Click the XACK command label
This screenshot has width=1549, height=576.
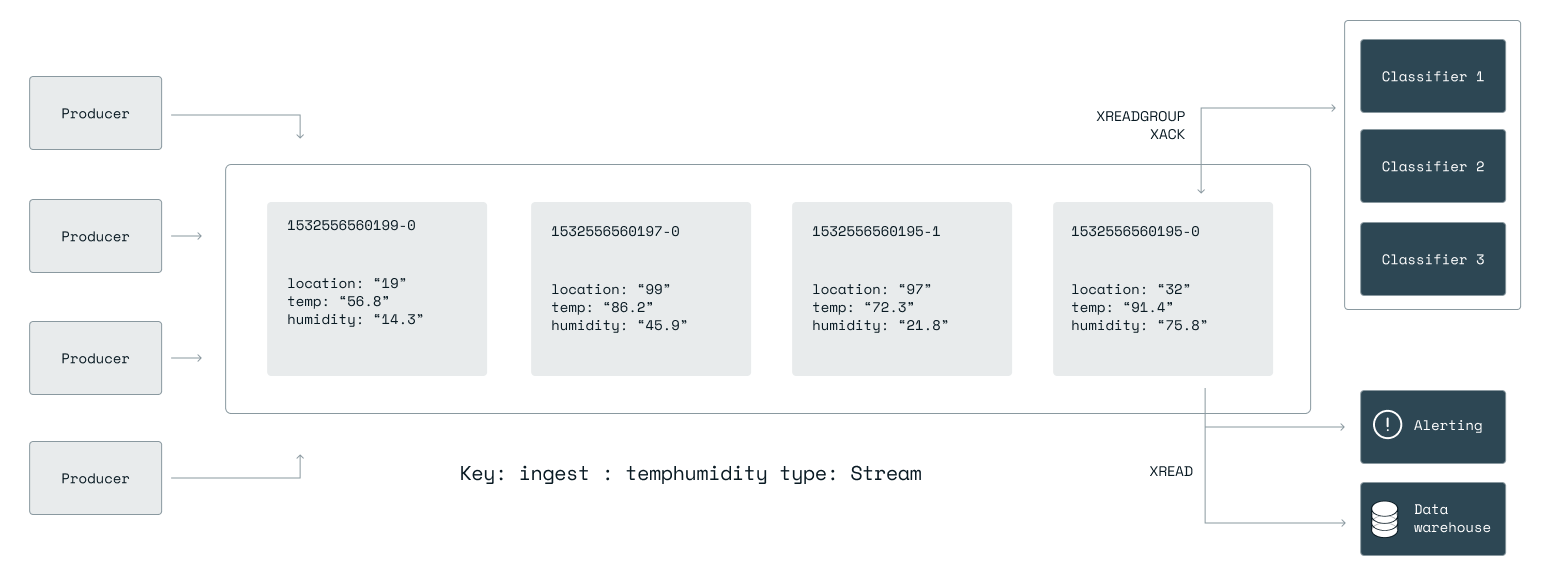[x=1167, y=134]
